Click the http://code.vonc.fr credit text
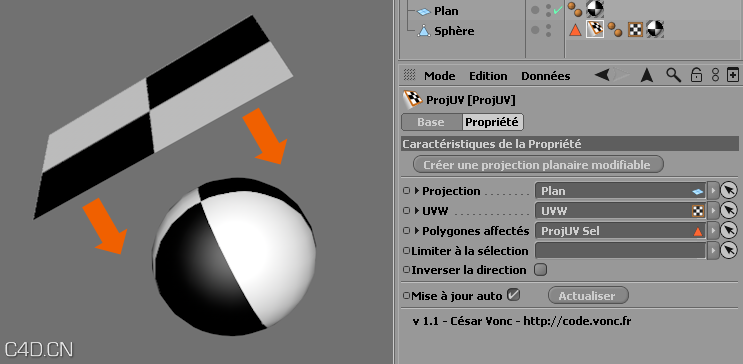This screenshot has width=743, height=364. 577,321
